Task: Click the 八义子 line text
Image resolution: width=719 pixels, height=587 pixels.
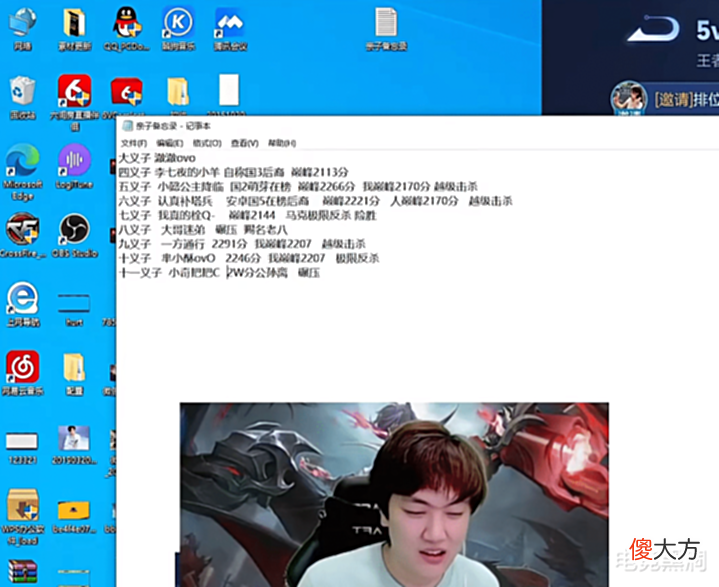Action: coord(203,229)
